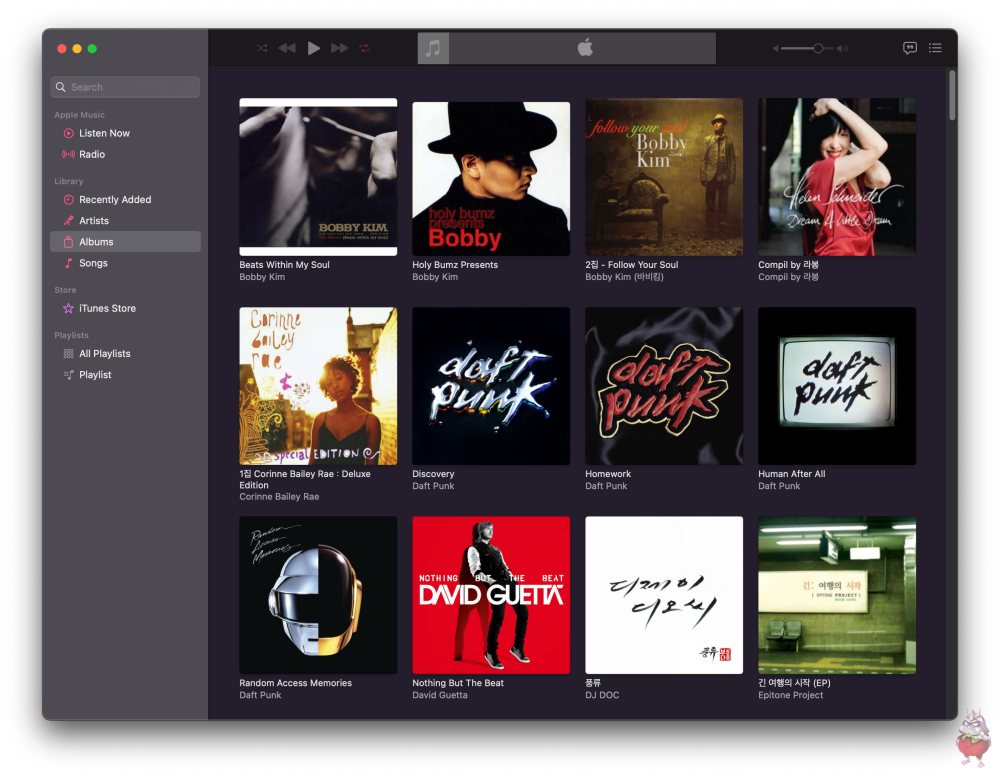Go to Recently Added
Viewport: 1000px width, 776px height.
coord(125,200)
